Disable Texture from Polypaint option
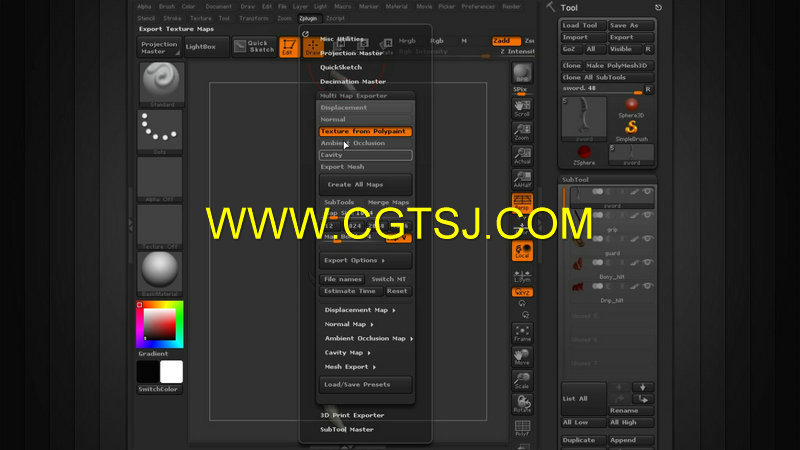This screenshot has width=800, height=450. (365, 131)
